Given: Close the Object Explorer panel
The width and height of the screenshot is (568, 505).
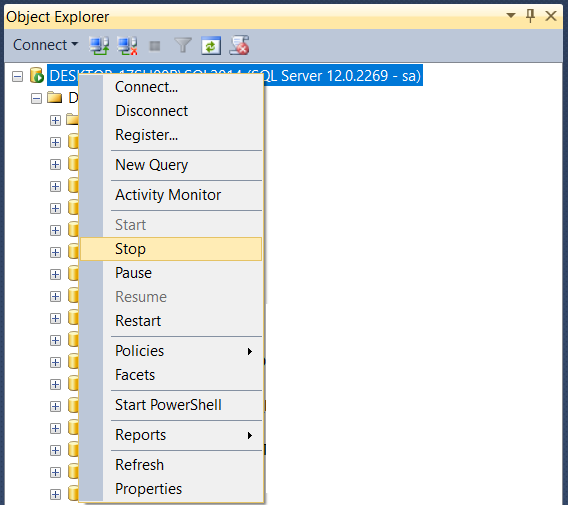Looking at the screenshot, I should coord(551,16).
